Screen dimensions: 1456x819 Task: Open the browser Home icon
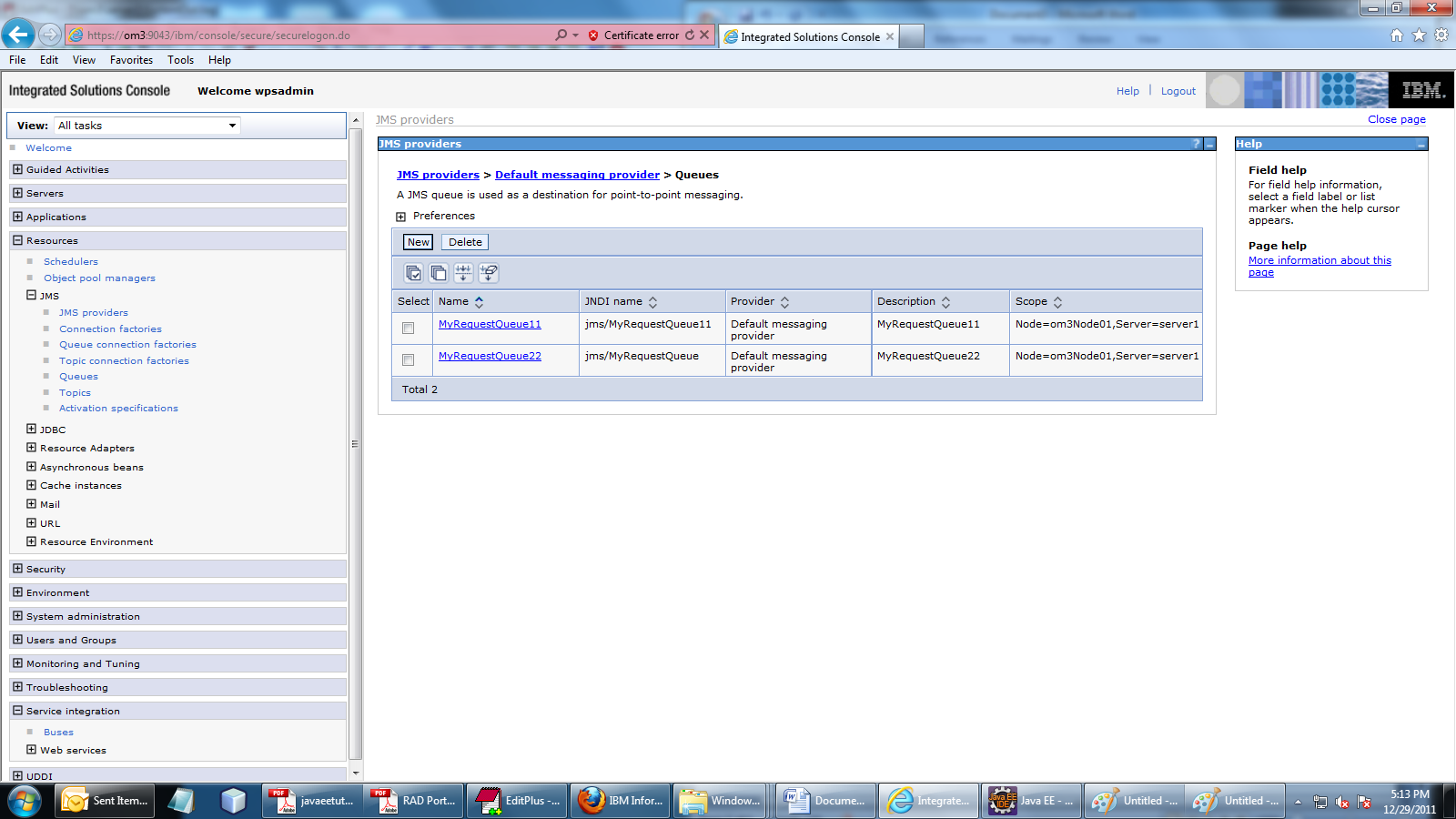click(x=1397, y=35)
